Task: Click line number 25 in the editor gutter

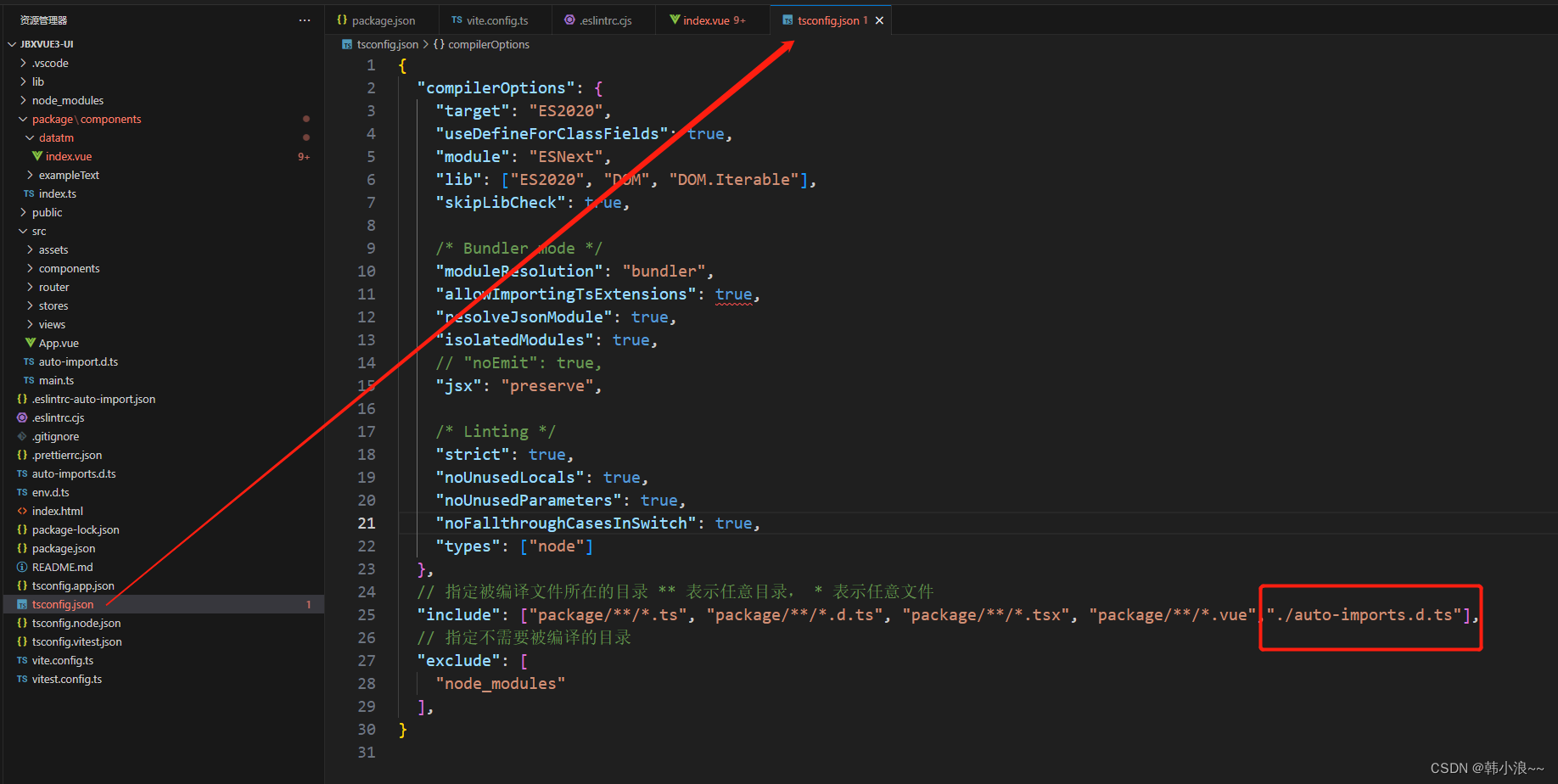Action: click(x=366, y=614)
